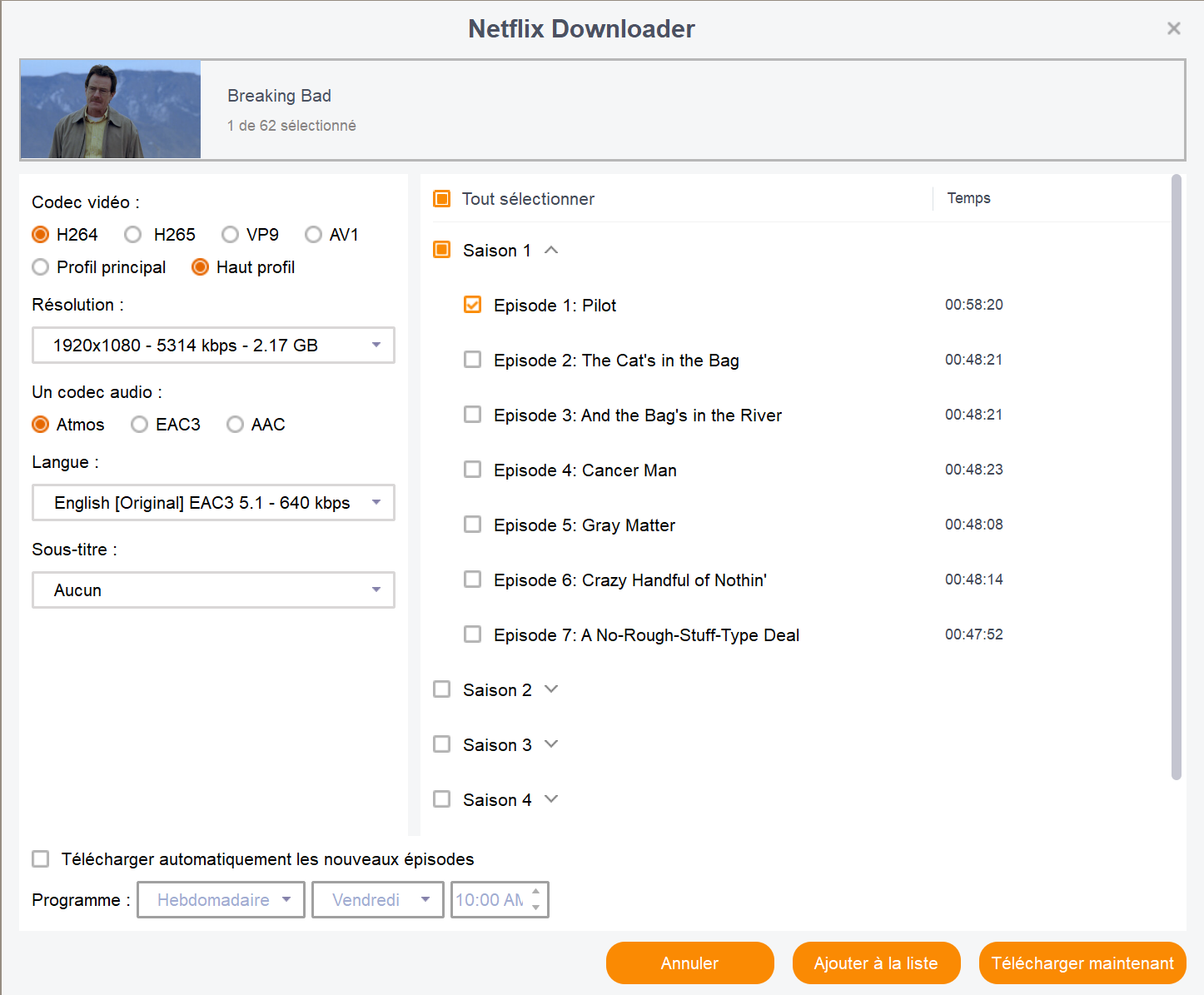Uncheck Episode 1: Pilot
The image size is (1204, 995).
pyautogui.click(x=472, y=305)
